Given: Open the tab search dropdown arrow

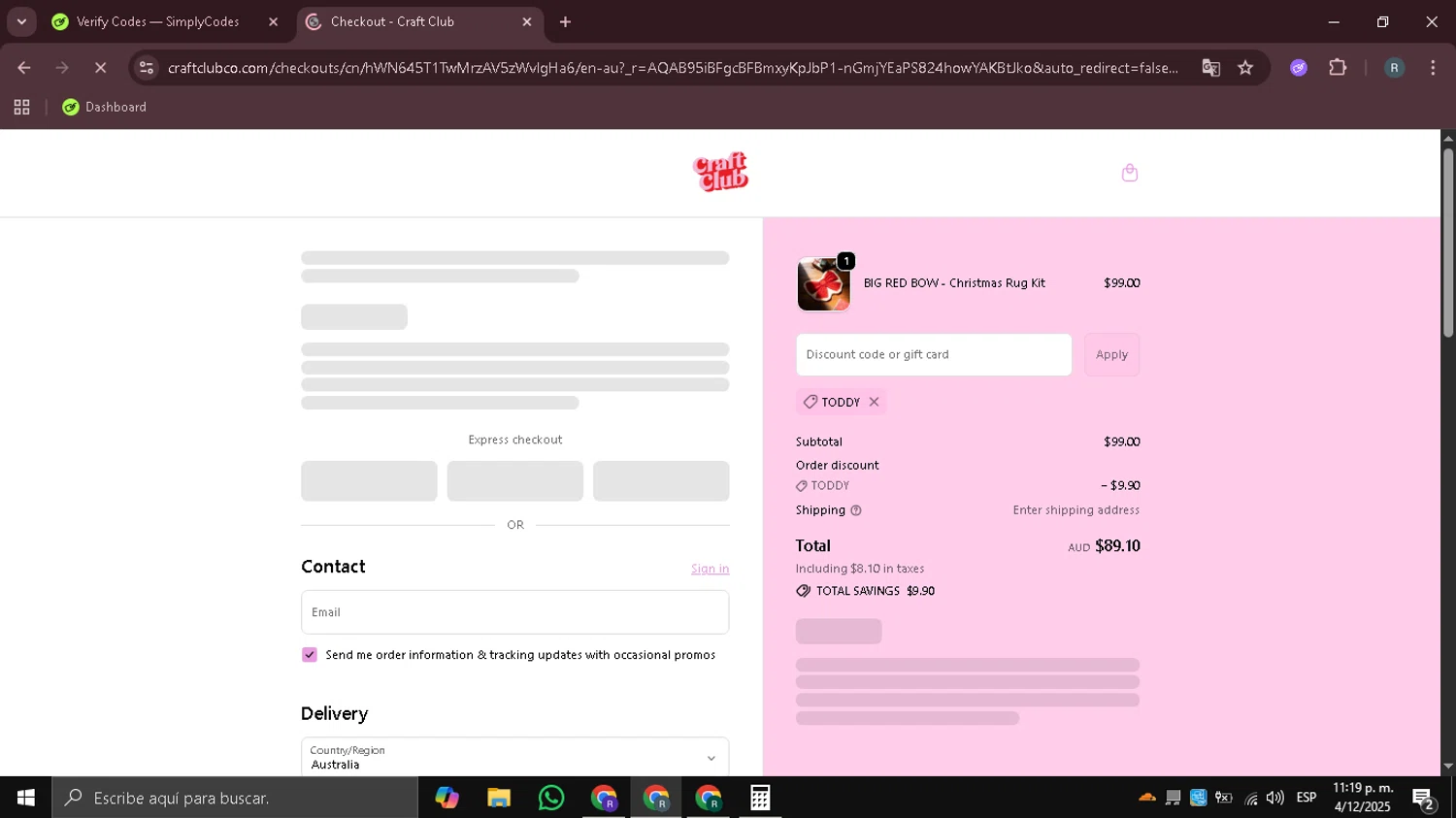Looking at the screenshot, I should point(21,21).
